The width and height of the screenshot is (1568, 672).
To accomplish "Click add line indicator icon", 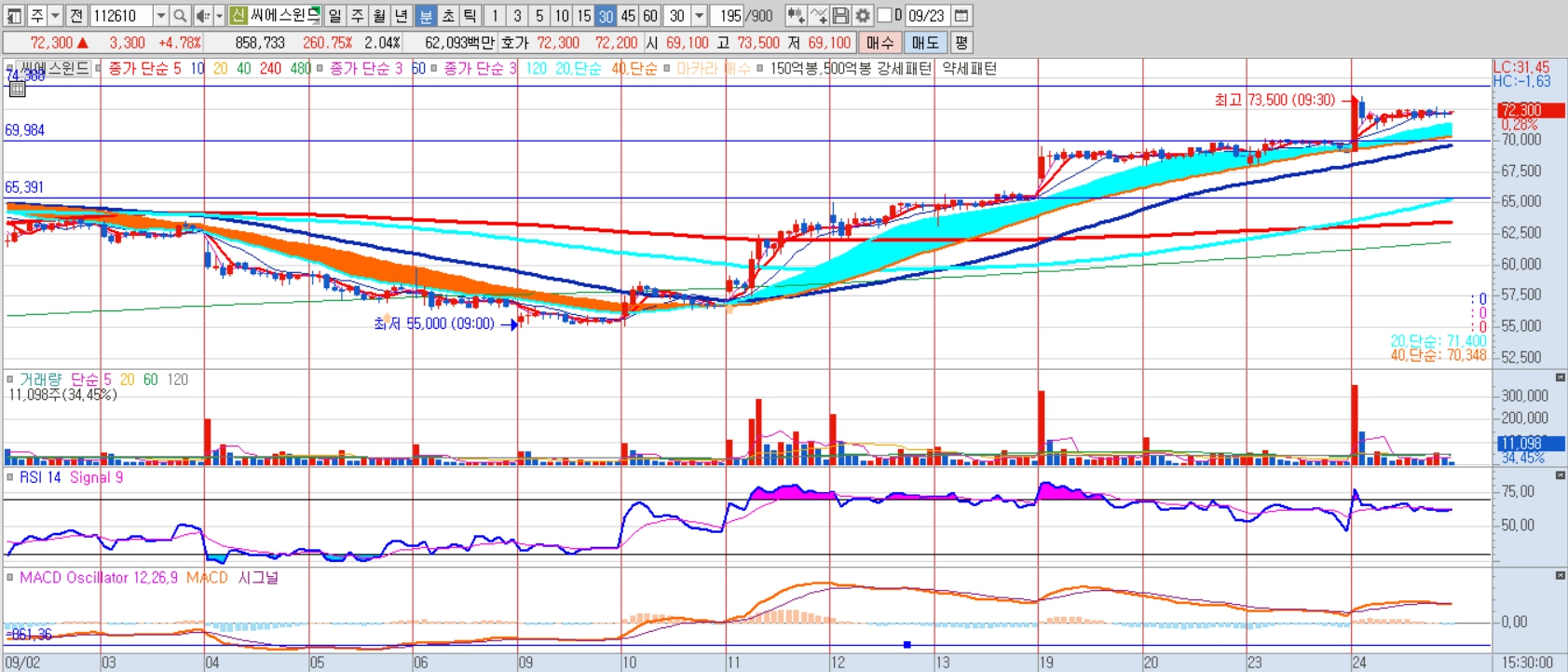I will [818, 16].
